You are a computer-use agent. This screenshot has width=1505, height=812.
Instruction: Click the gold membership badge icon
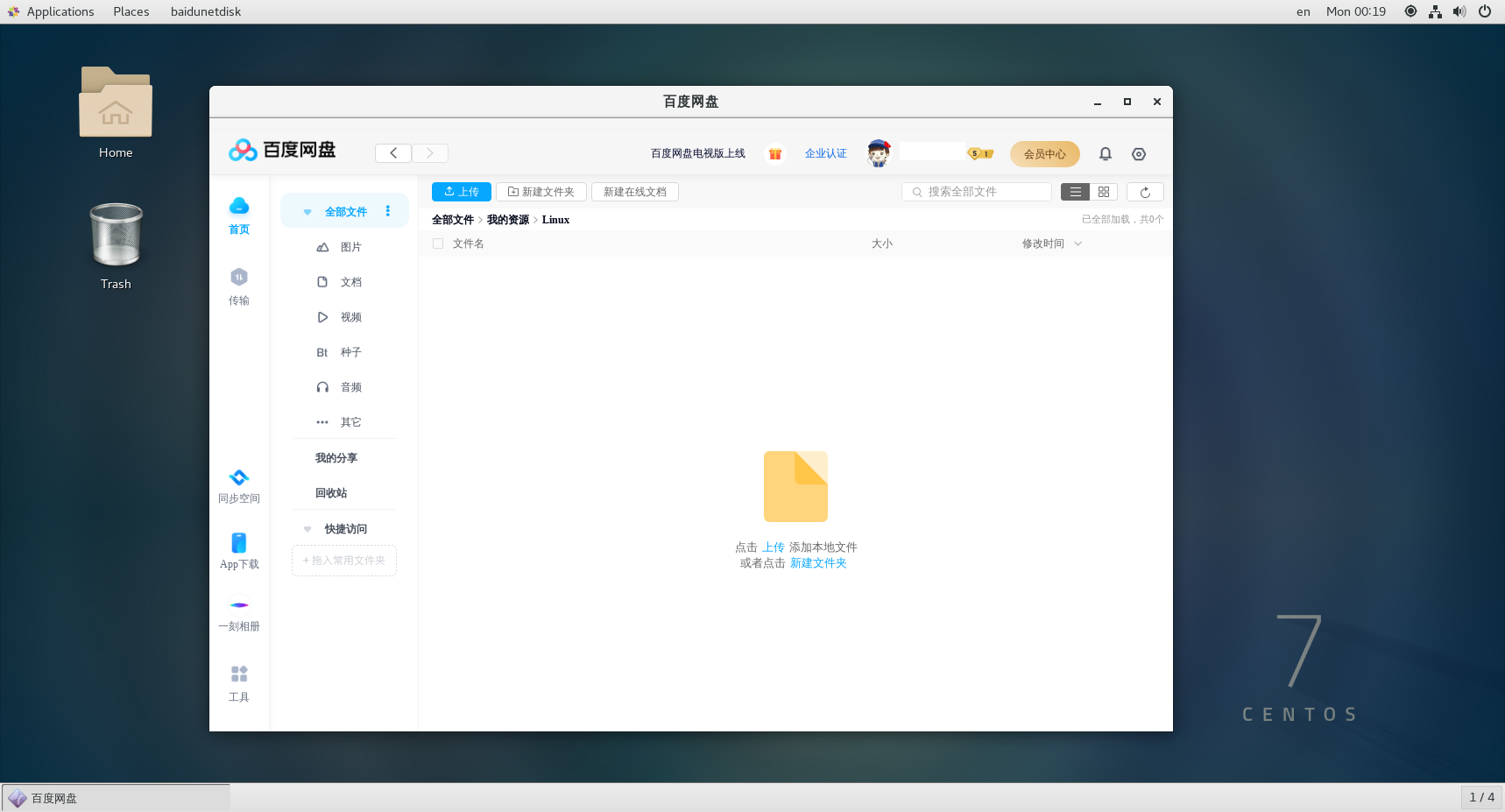click(x=980, y=153)
